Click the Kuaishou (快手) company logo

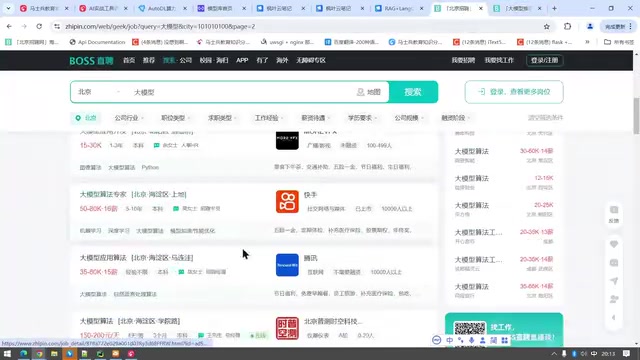click(287, 202)
